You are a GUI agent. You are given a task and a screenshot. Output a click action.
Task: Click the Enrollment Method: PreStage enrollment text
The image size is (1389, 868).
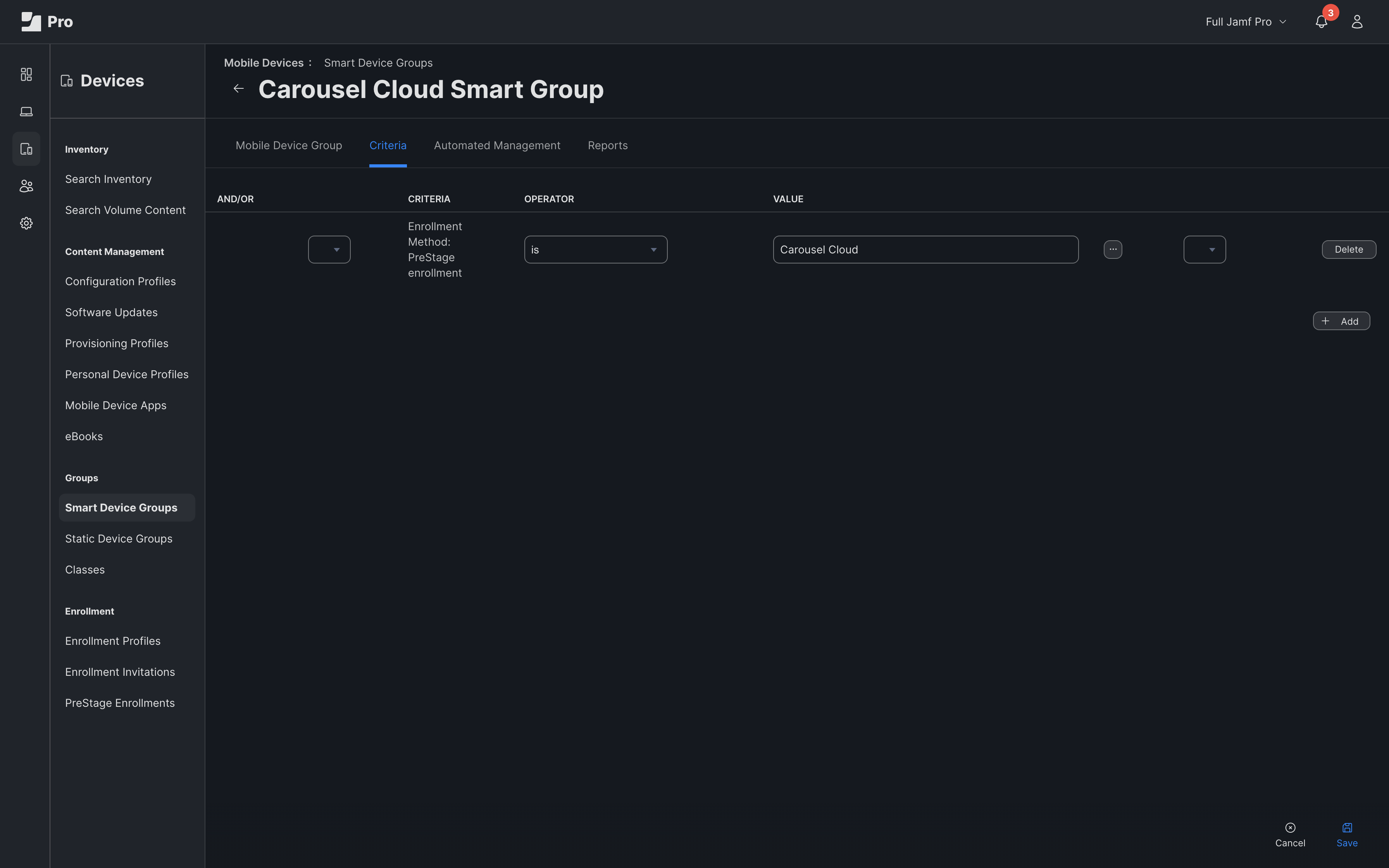point(435,249)
